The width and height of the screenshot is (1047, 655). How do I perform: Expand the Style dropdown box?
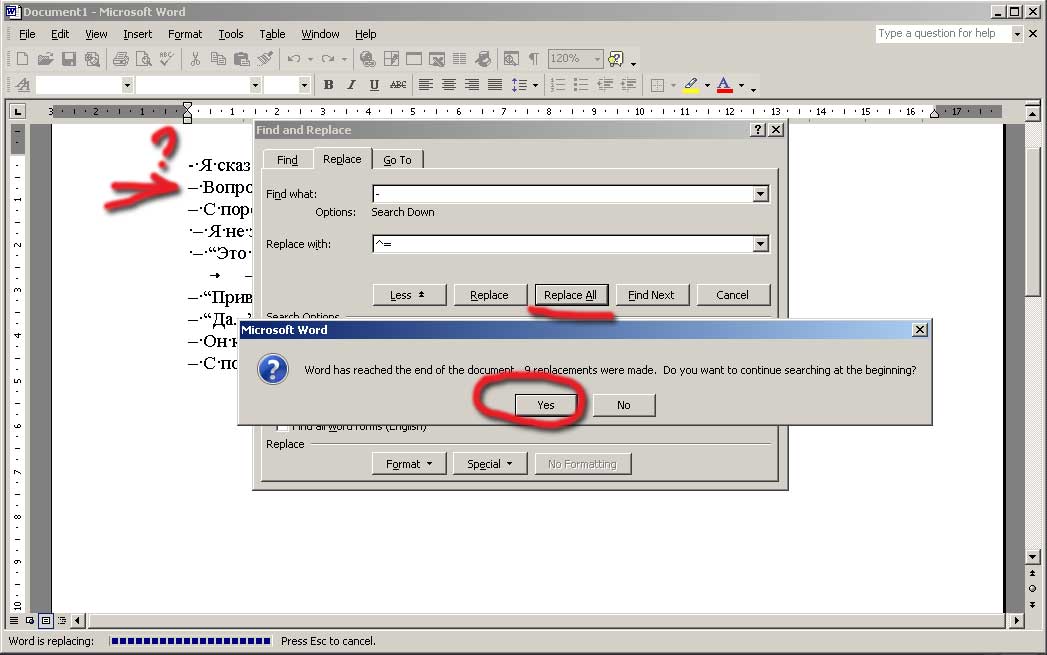(x=127, y=85)
